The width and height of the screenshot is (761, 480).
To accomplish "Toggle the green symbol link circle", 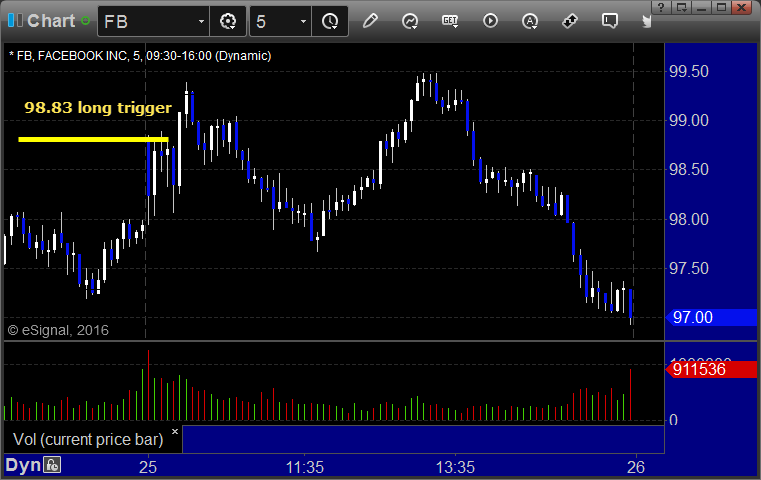I will (x=85, y=21).
